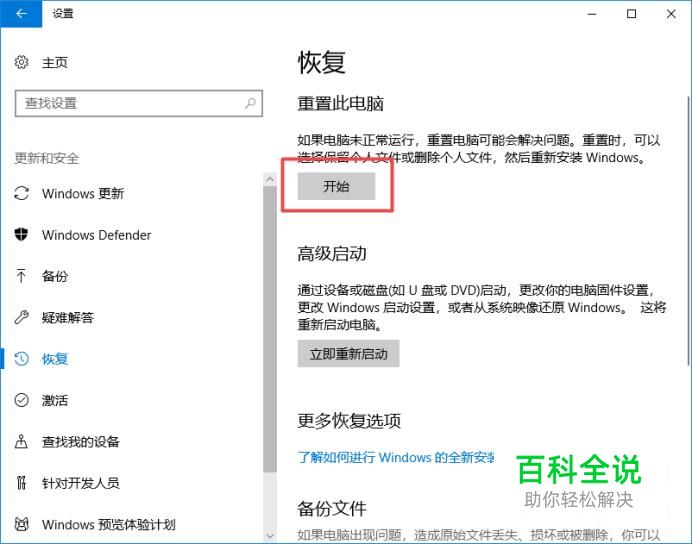Click the 针对开发人员 tools icon

pos(22,483)
